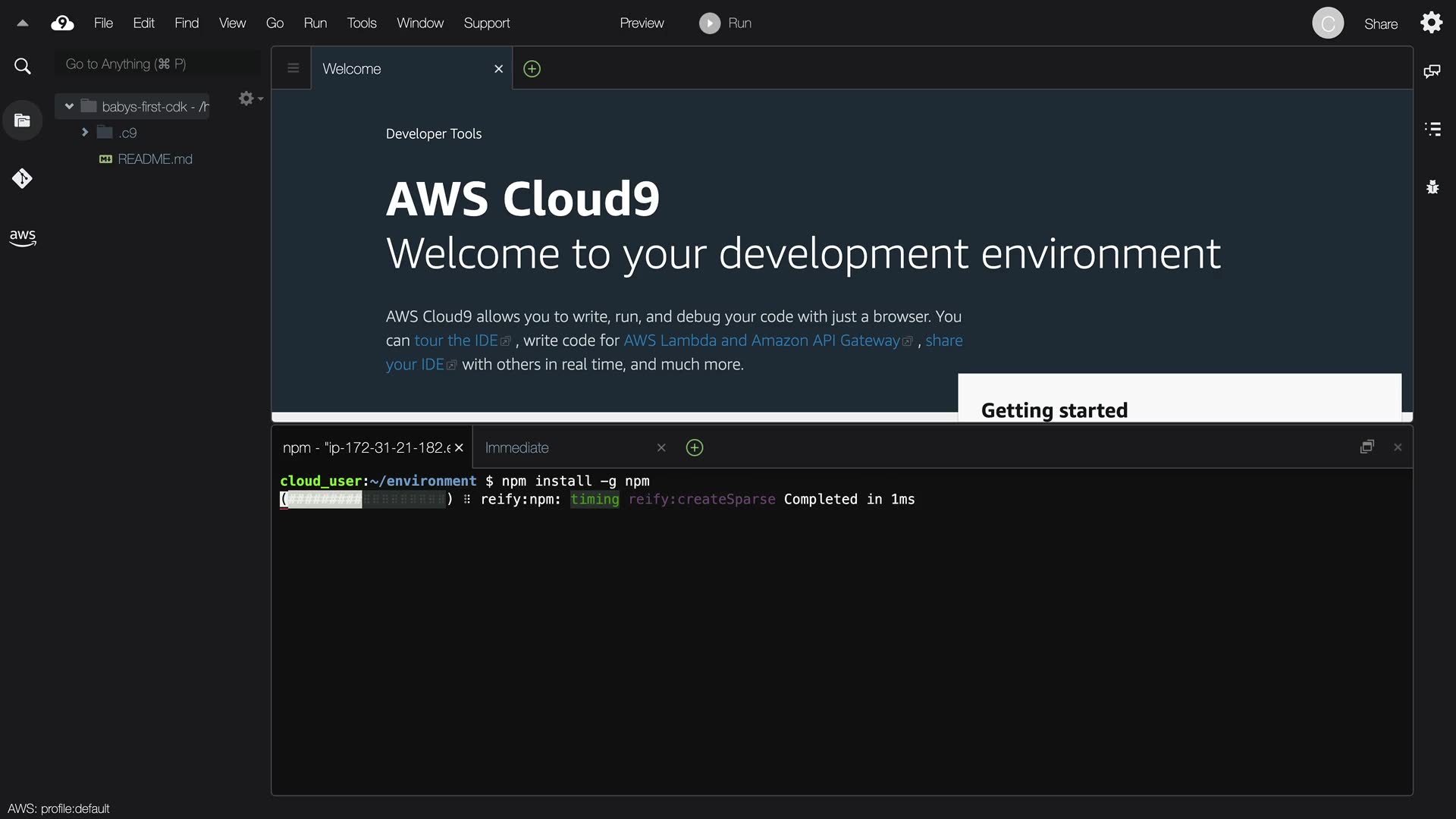The width and height of the screenshot is (1456, 819).
Task: Collapse the babys-first-cdk root folder
Action: [x=69, y=107]
